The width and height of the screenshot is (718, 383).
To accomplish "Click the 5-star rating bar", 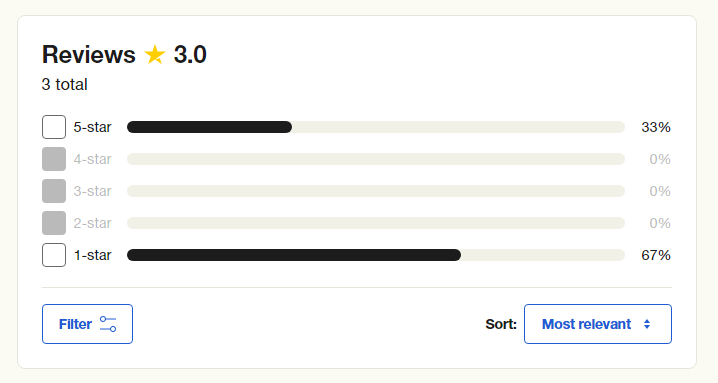I will [375, 127].
